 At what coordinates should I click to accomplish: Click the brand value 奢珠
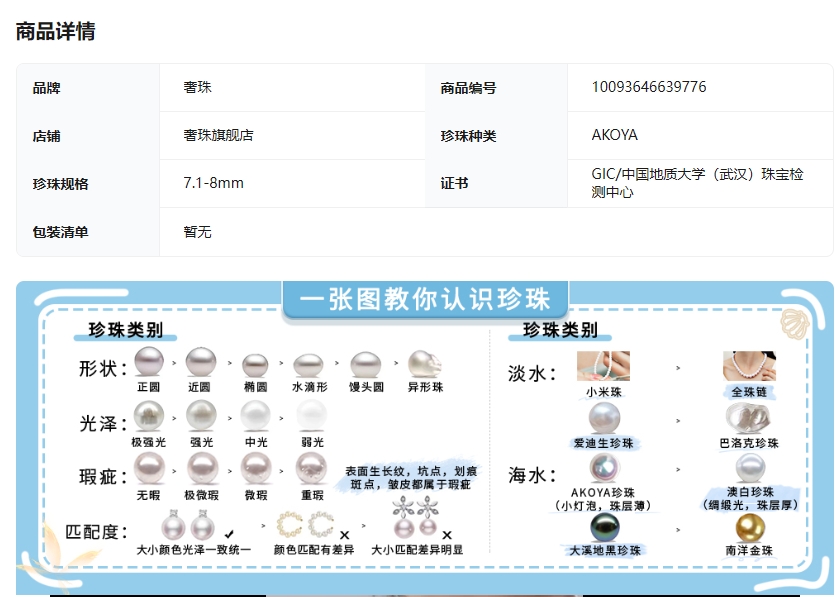198,87
